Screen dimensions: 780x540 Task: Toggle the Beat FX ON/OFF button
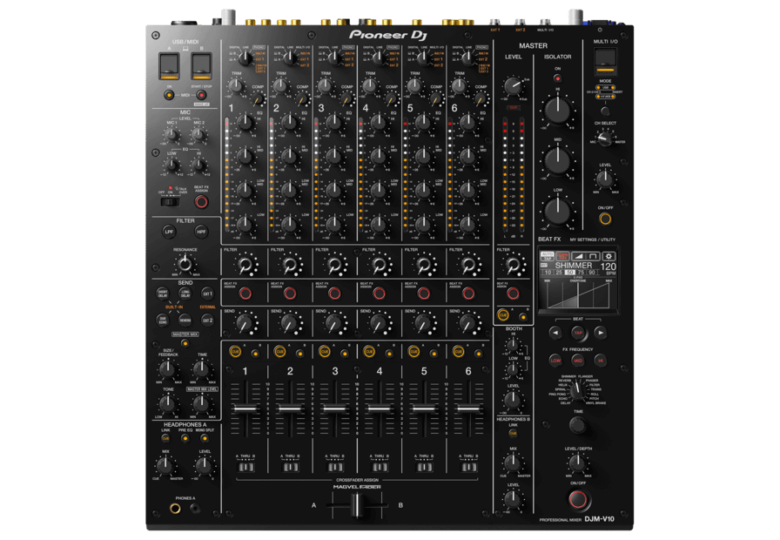(x=578, y=498)
